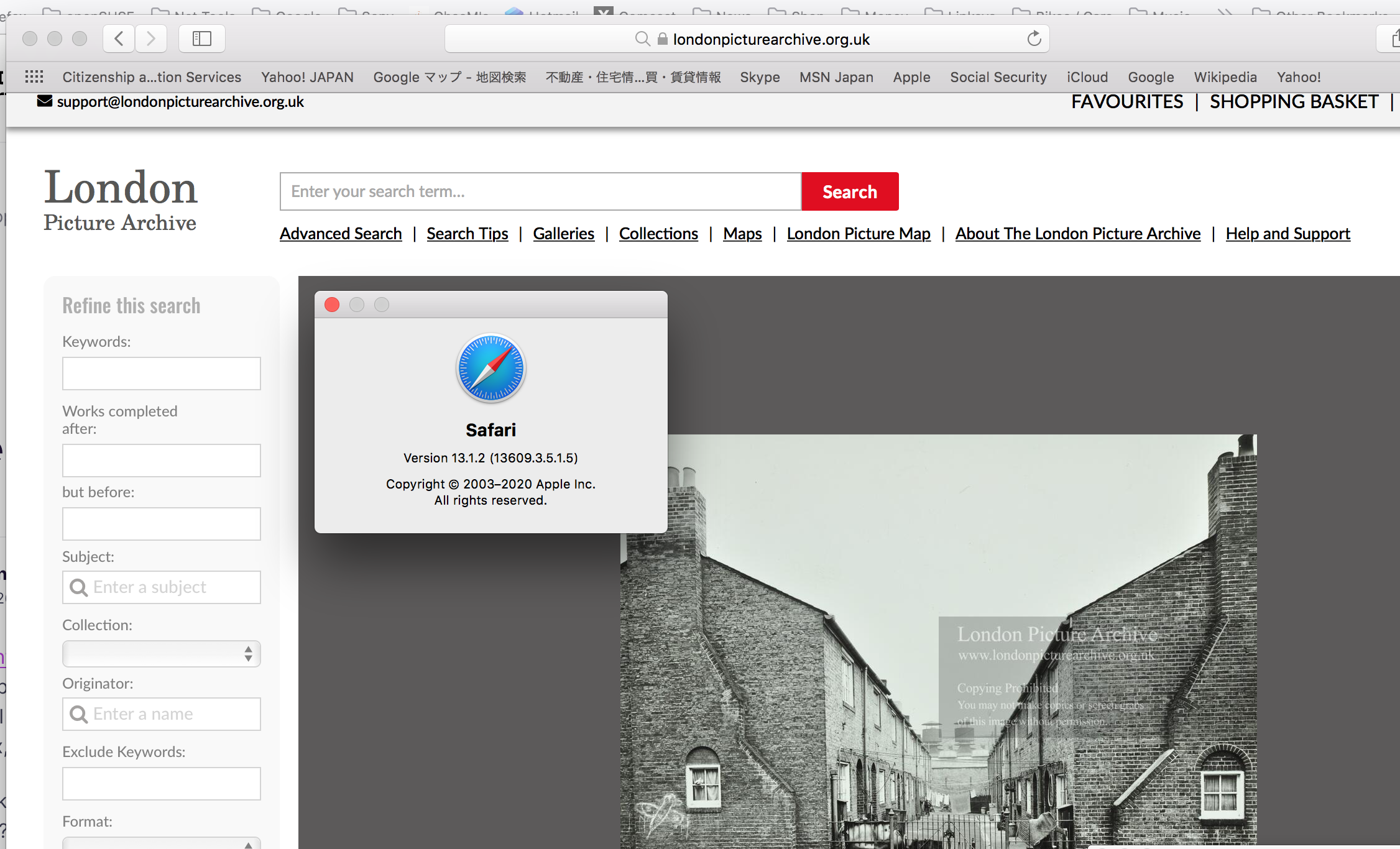Click the Safari compass logo

490,368
